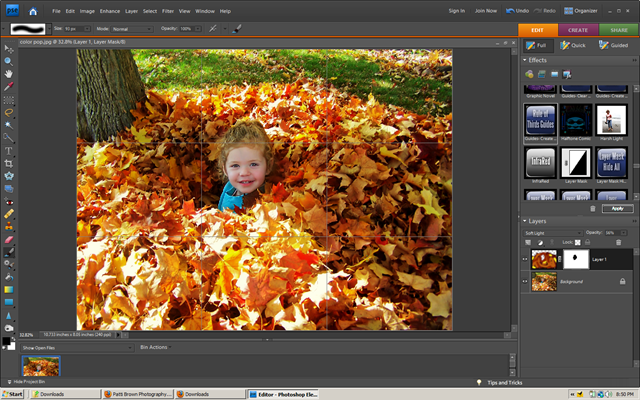This screenshot has height=400, width=640.
Task: Select the Spot Healing Brush tool
Action: pyautogui.click(x=9, y=214)
